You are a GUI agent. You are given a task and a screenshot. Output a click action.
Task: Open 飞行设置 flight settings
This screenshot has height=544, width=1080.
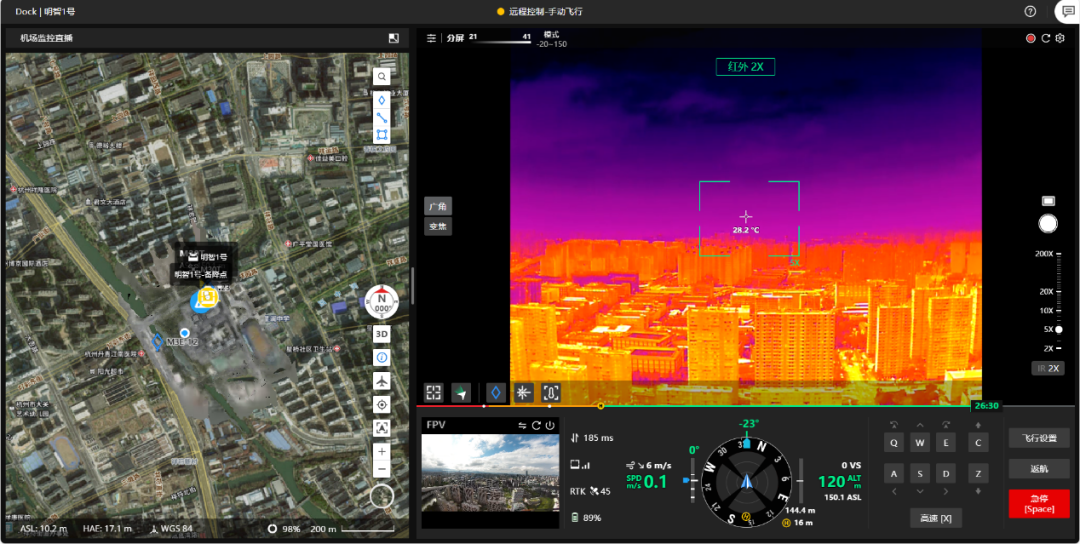click(1039, 438)
